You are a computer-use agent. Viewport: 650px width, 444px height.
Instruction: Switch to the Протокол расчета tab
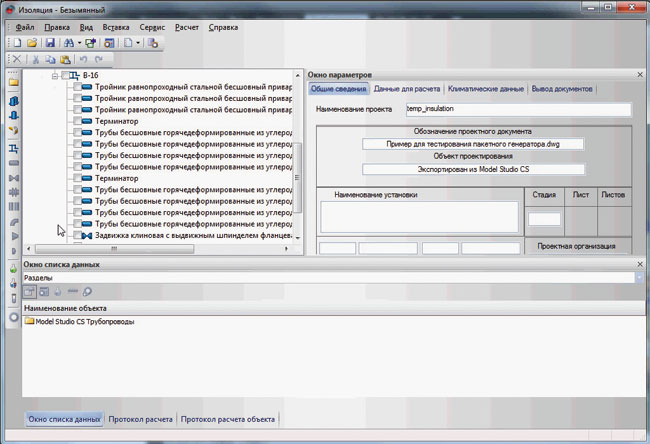point(141,419)
